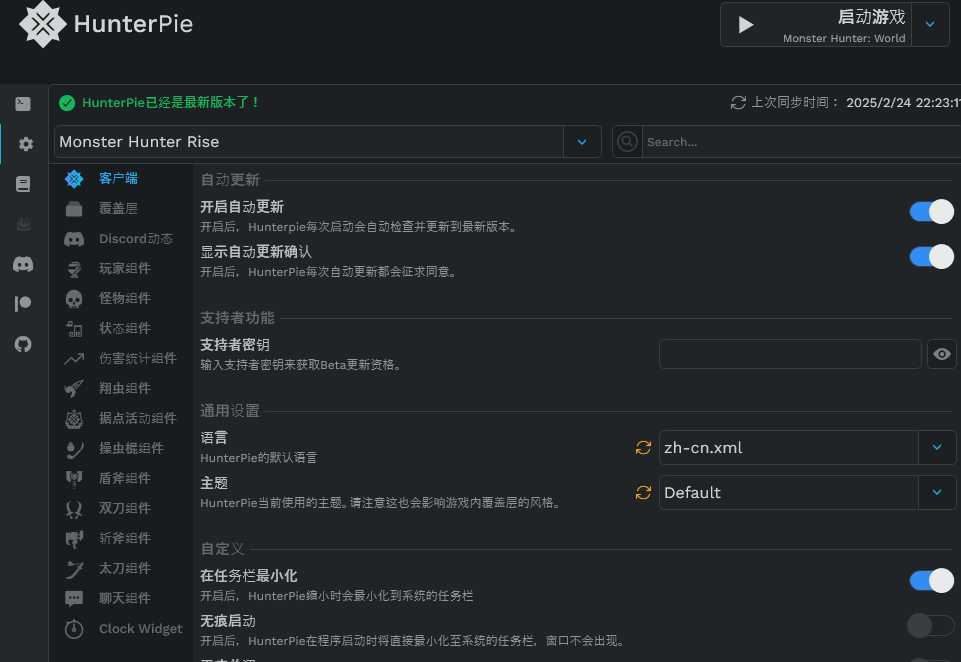Select the 太刀组件 icon

74,569
